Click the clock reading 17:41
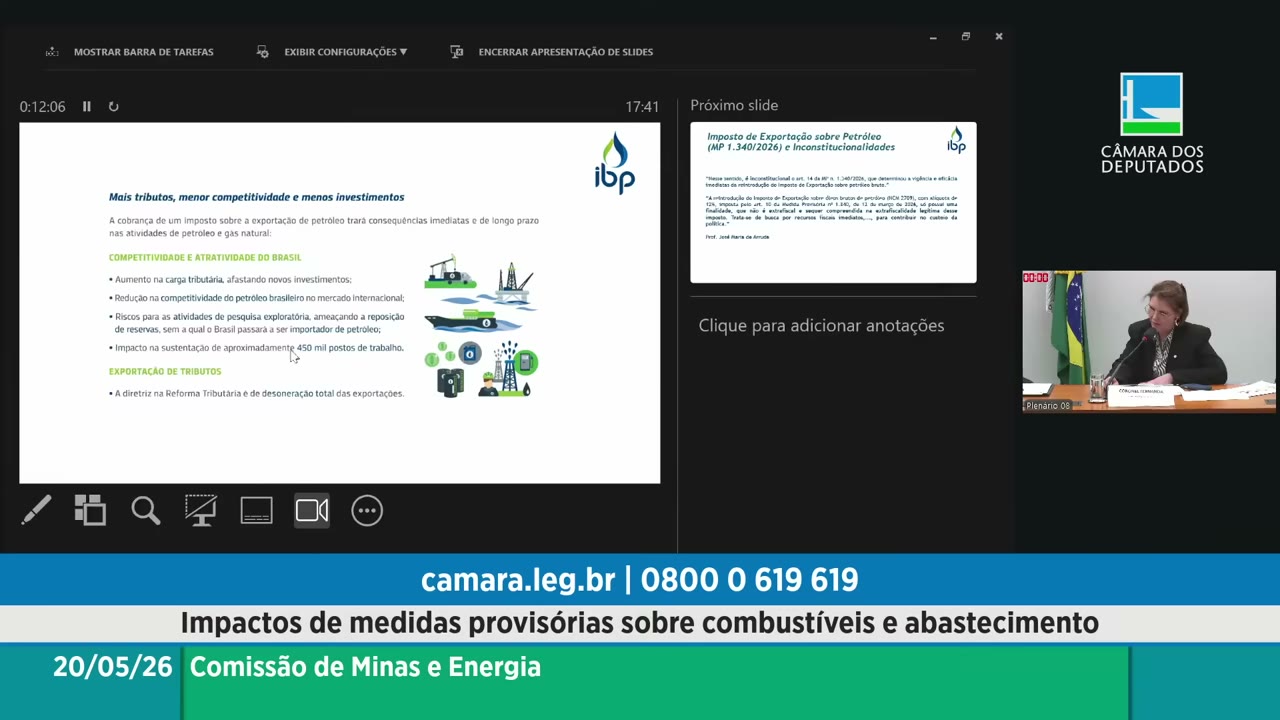This screenshot has width=1280, height=720. pos(642,107)
